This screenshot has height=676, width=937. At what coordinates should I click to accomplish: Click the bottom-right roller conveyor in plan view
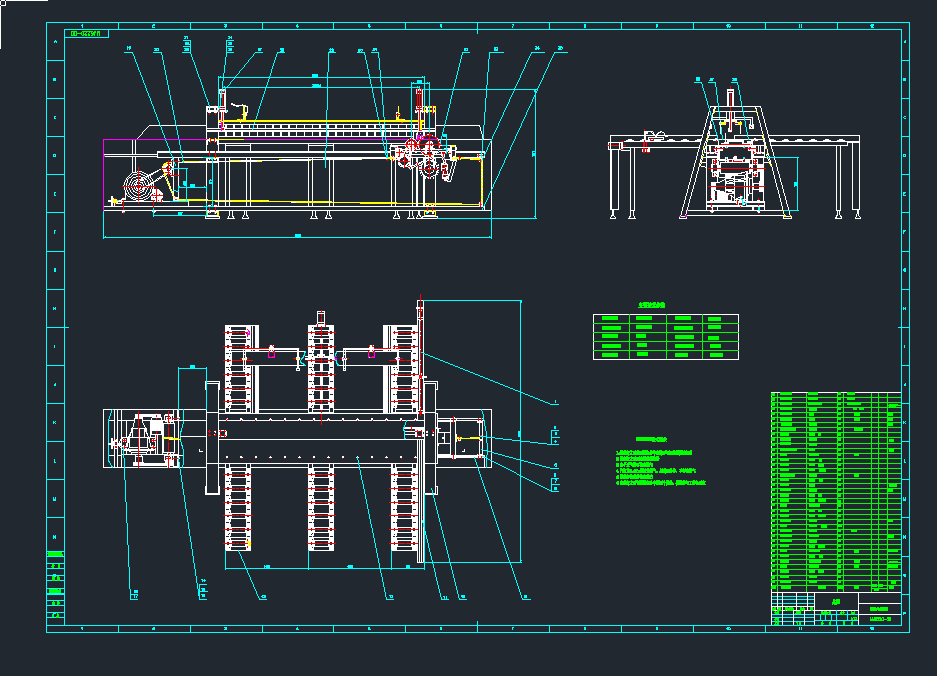[404, 508]
